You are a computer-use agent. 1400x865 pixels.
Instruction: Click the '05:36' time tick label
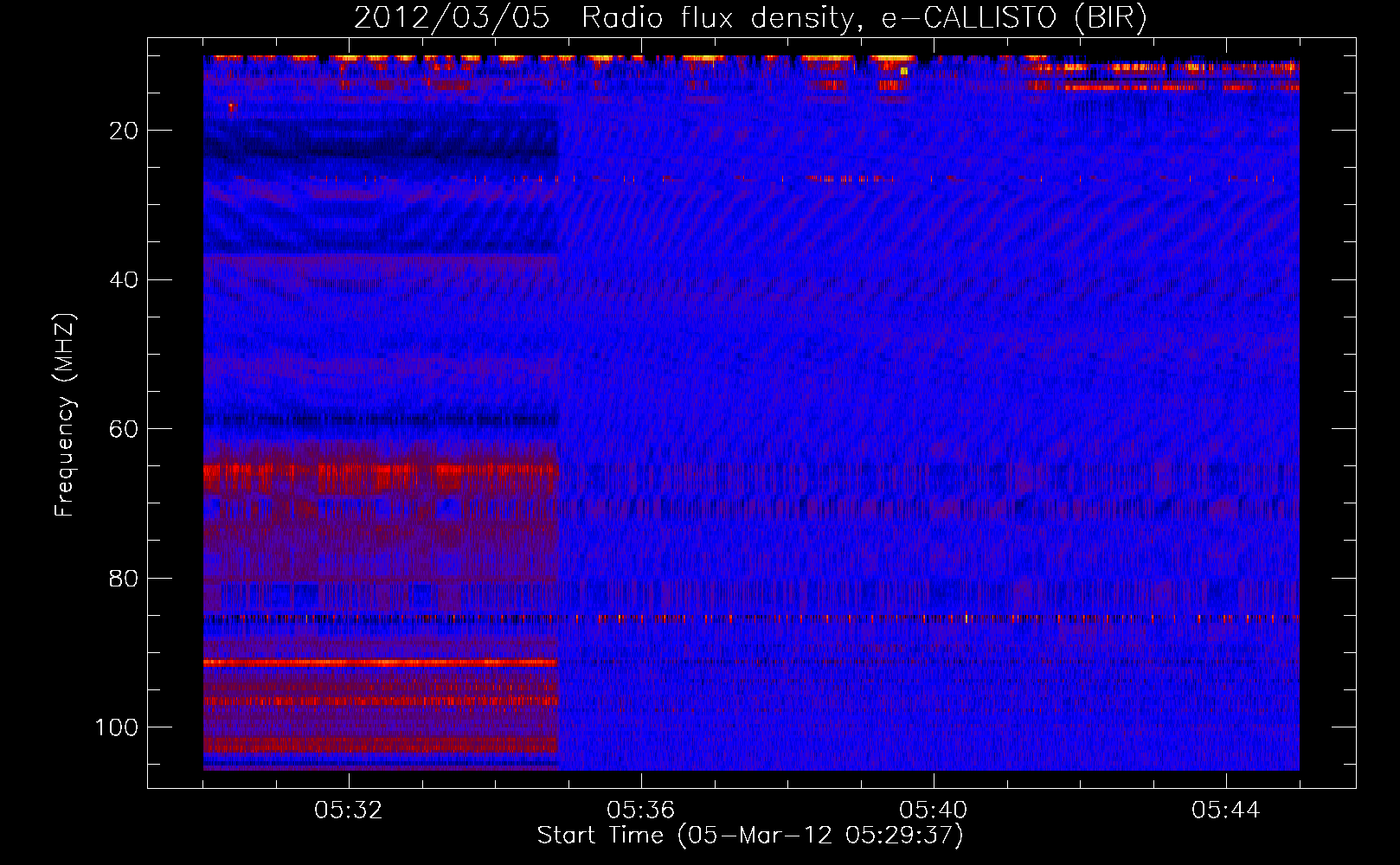640,811
